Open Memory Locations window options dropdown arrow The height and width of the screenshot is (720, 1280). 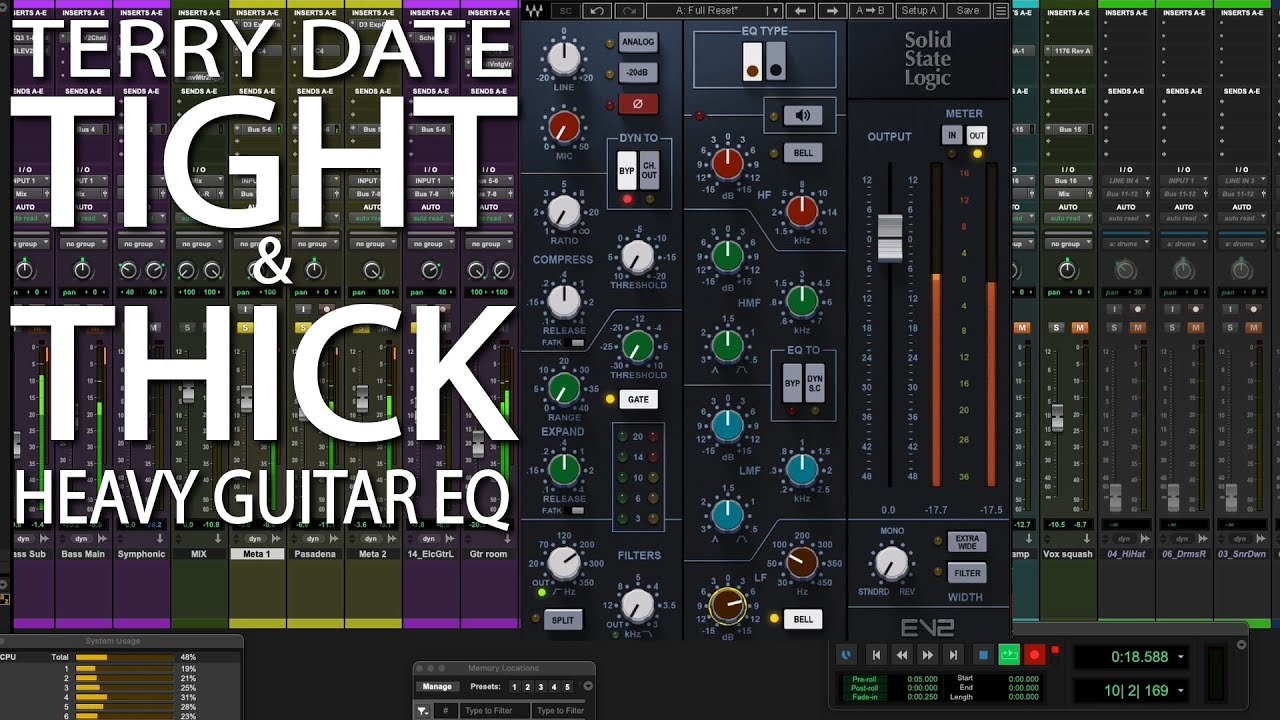(588, 687)
